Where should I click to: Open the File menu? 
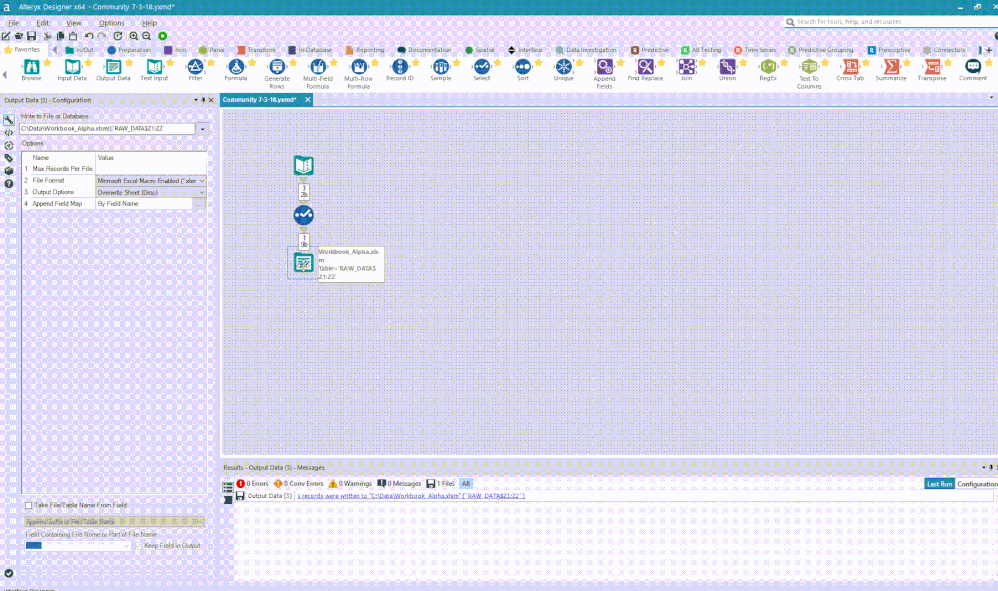(x=13, y=23)
